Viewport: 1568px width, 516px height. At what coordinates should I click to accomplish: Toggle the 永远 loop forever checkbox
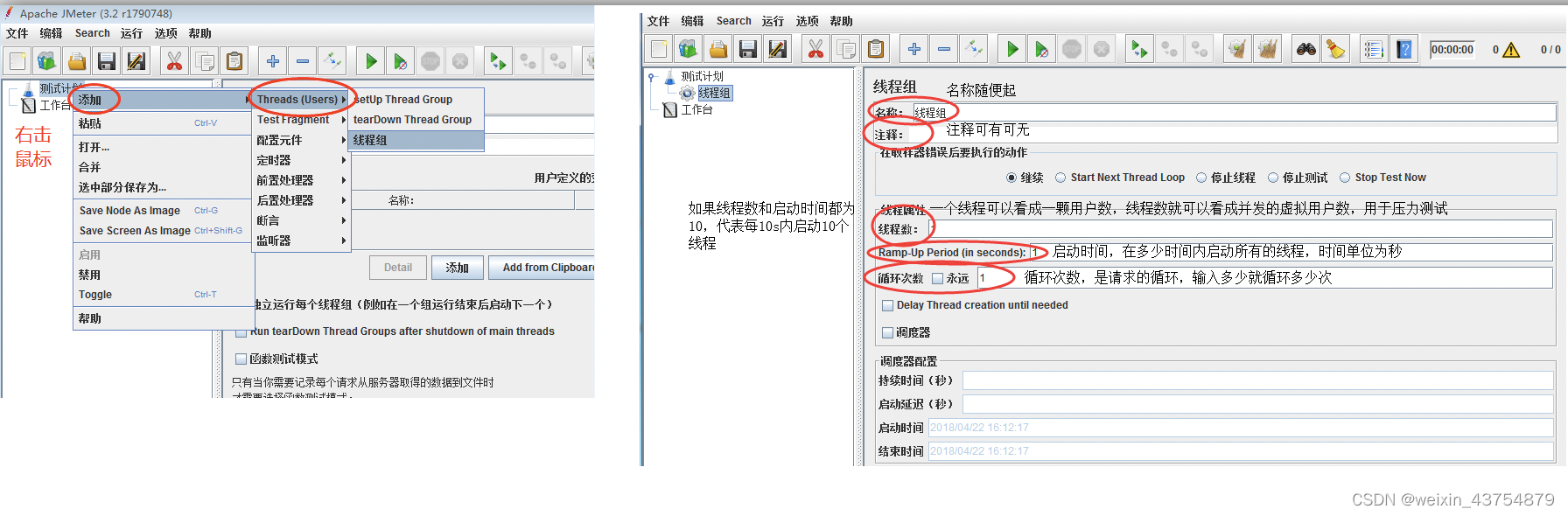point(938,278)
